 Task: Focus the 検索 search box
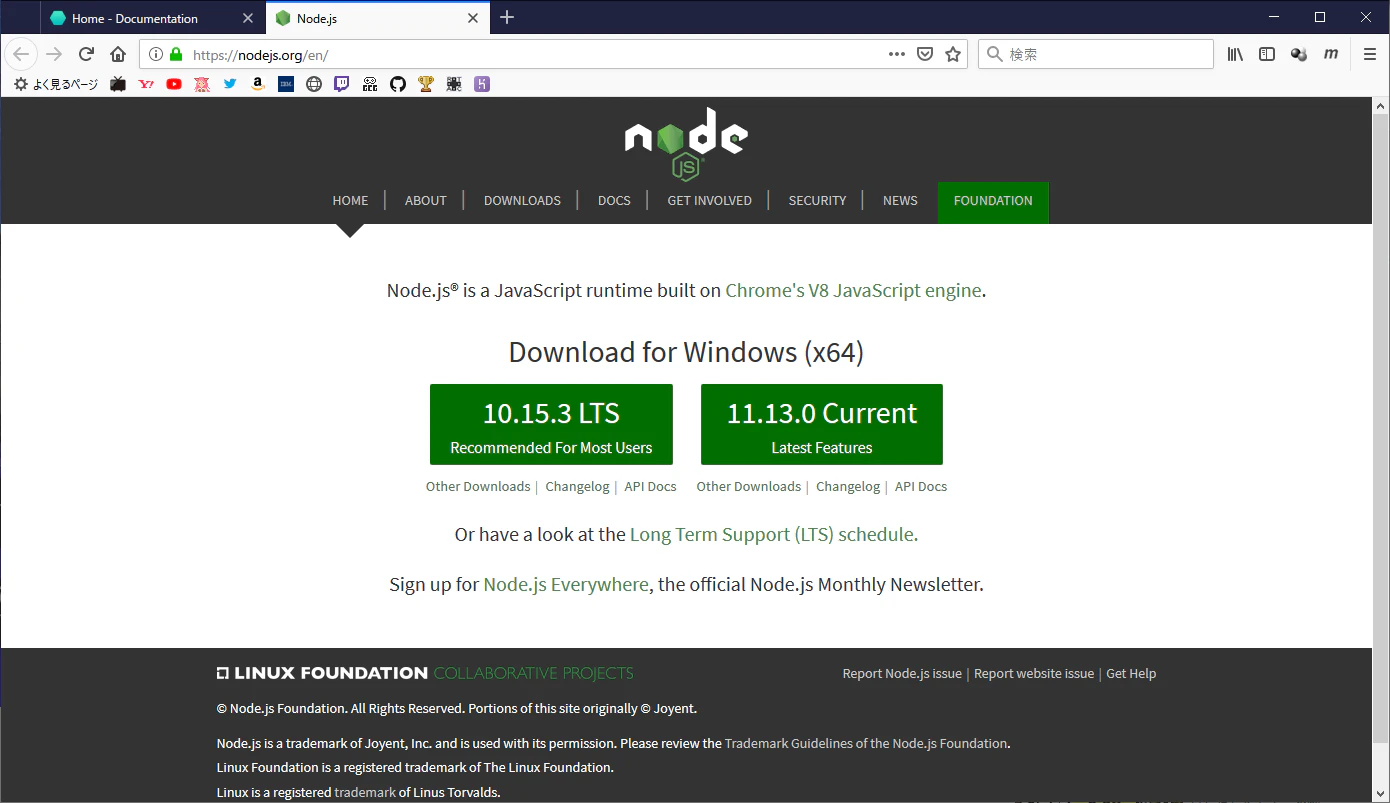[1096, 54]
